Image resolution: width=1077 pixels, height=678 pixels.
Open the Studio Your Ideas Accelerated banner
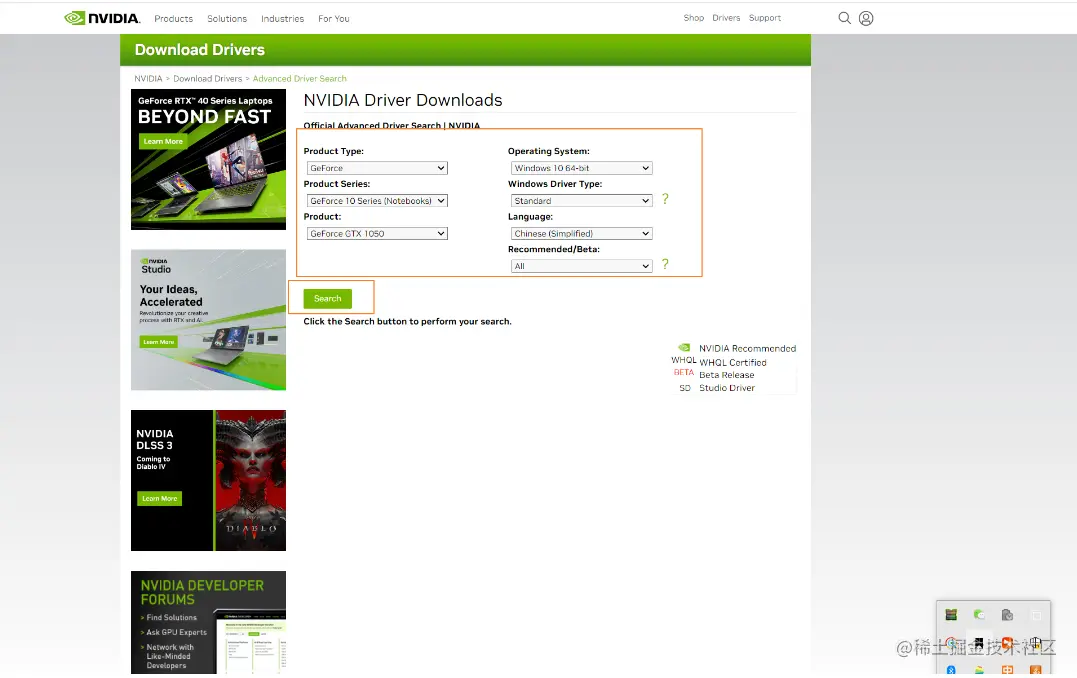pyautogui.click(x=208, y=320)
